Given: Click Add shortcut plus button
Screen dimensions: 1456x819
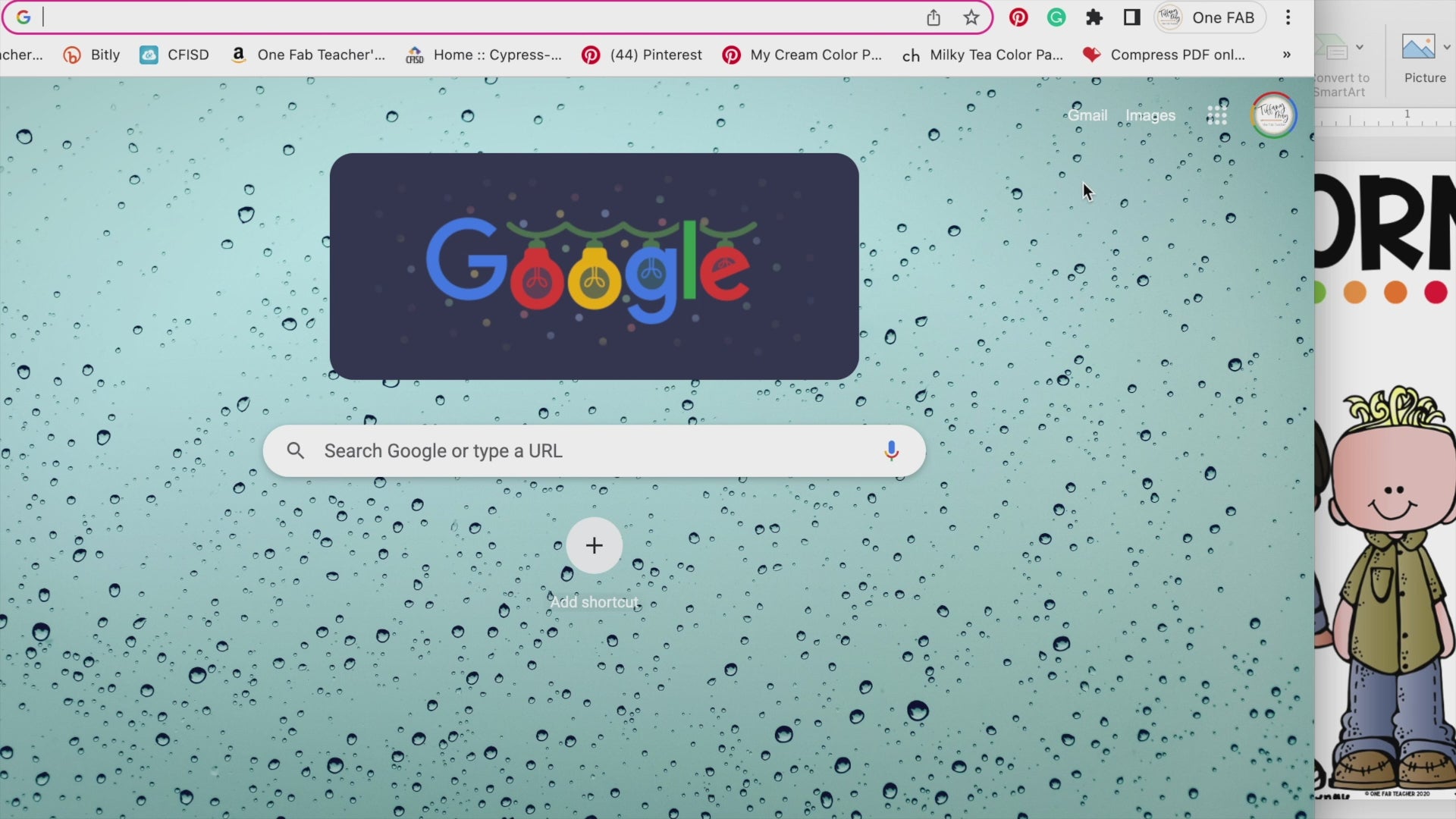Looking at the screenshot, I should [x=594, y=546].
